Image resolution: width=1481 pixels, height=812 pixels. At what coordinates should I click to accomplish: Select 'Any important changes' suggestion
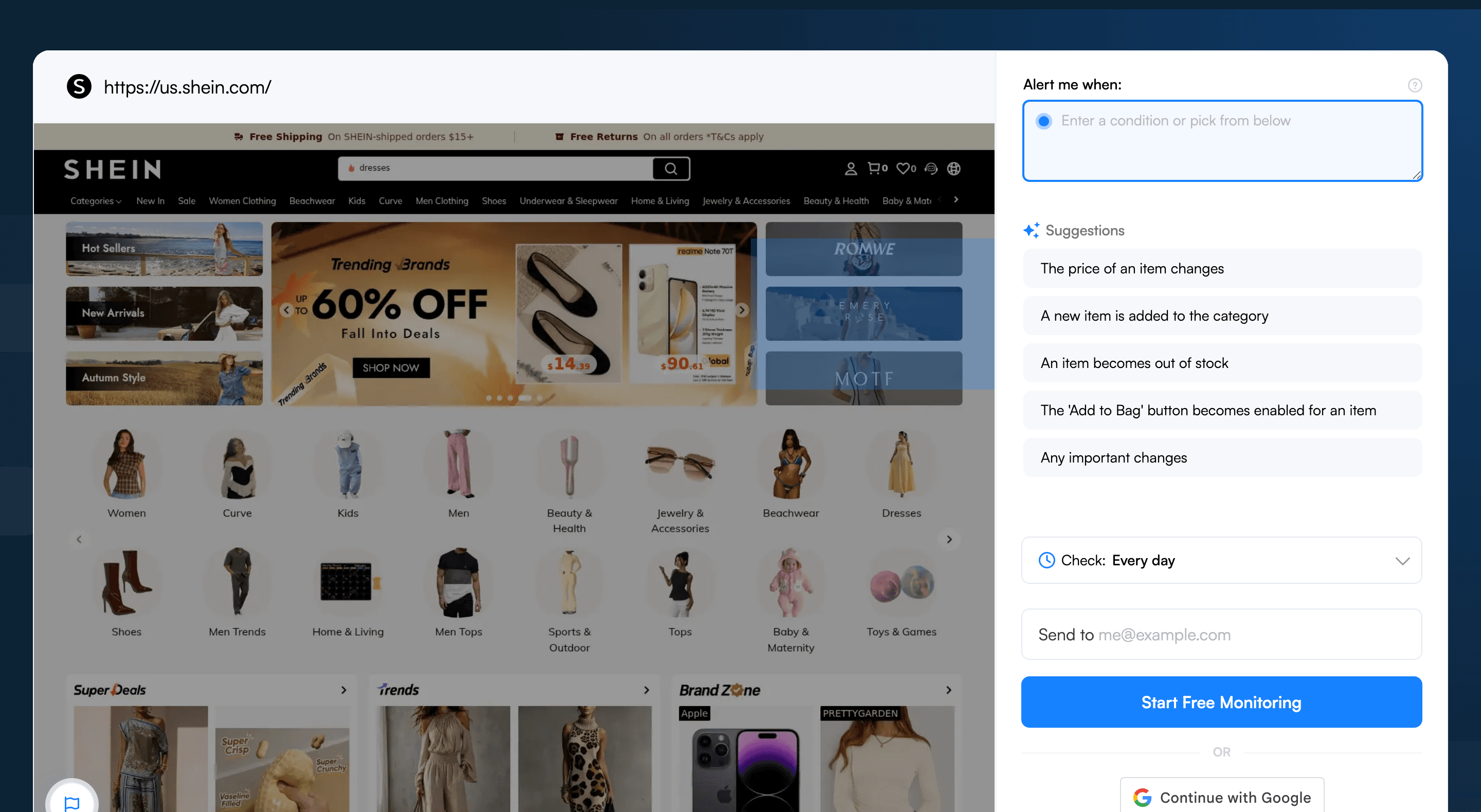[x=1222, y=457]
